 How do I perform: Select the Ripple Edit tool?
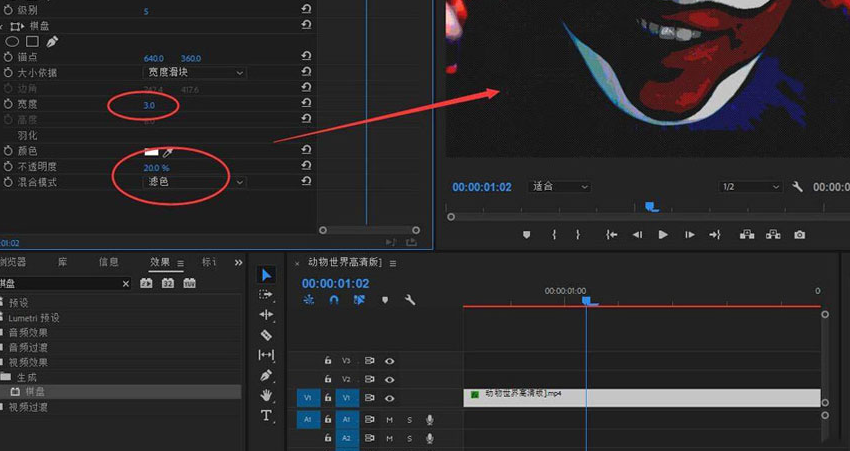[266, 315]
